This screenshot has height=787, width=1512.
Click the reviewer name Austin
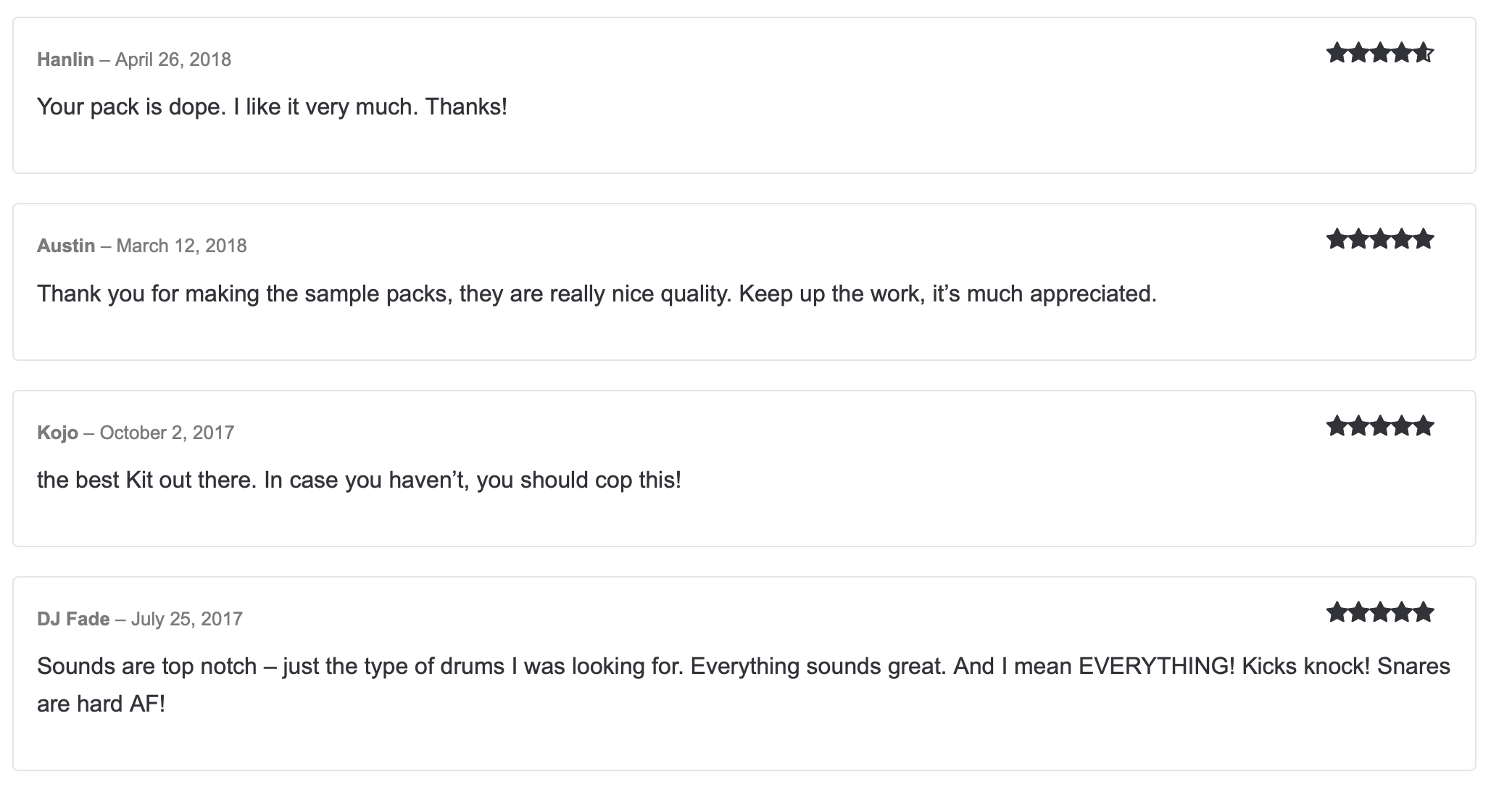point(66,246)
